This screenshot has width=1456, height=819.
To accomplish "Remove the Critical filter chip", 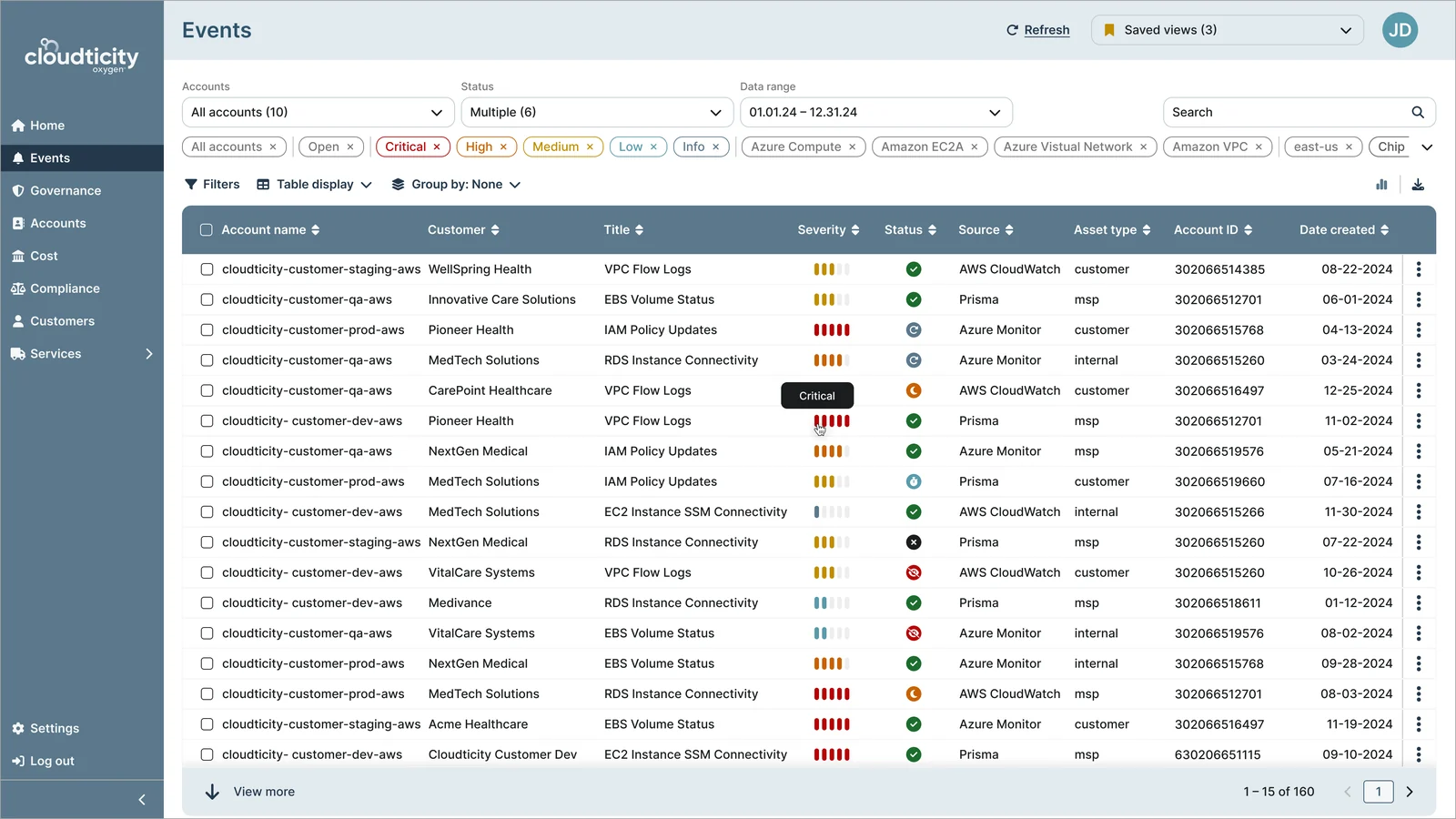I will click(437, 147).
